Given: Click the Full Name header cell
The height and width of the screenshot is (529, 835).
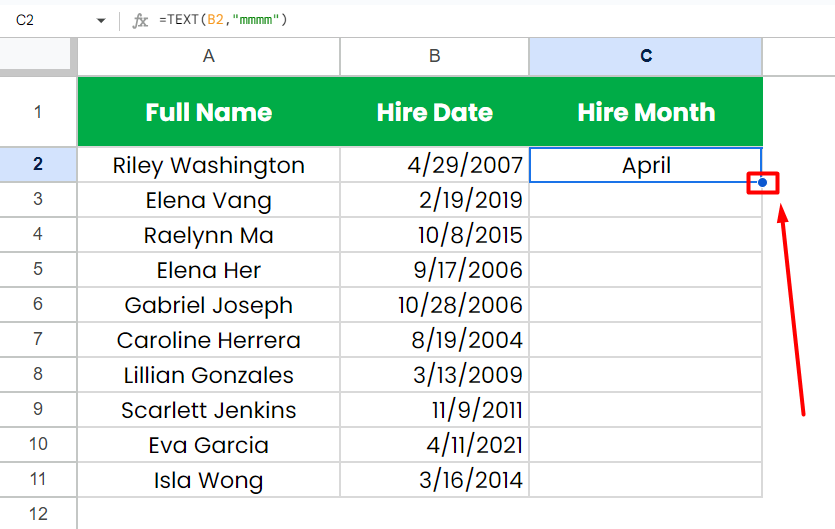Looking at the screenshot, I should pyautogui.click(x=209, y=112).
